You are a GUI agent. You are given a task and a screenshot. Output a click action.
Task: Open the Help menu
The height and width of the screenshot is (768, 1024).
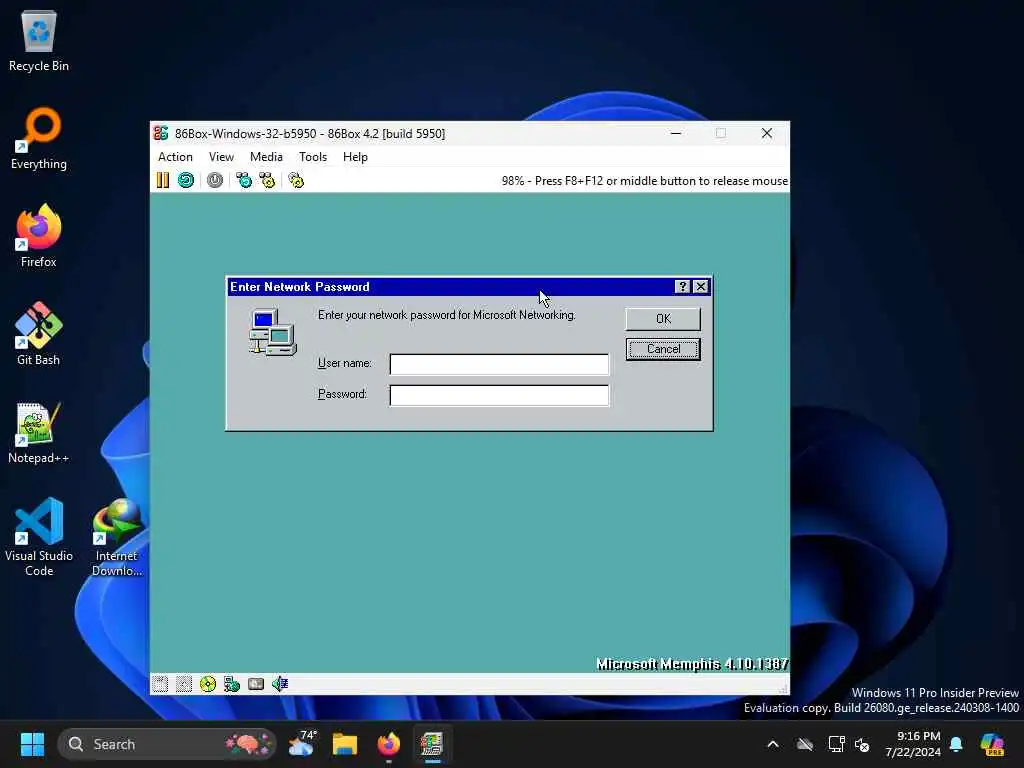pyautogui.click(x=355, y=157)
